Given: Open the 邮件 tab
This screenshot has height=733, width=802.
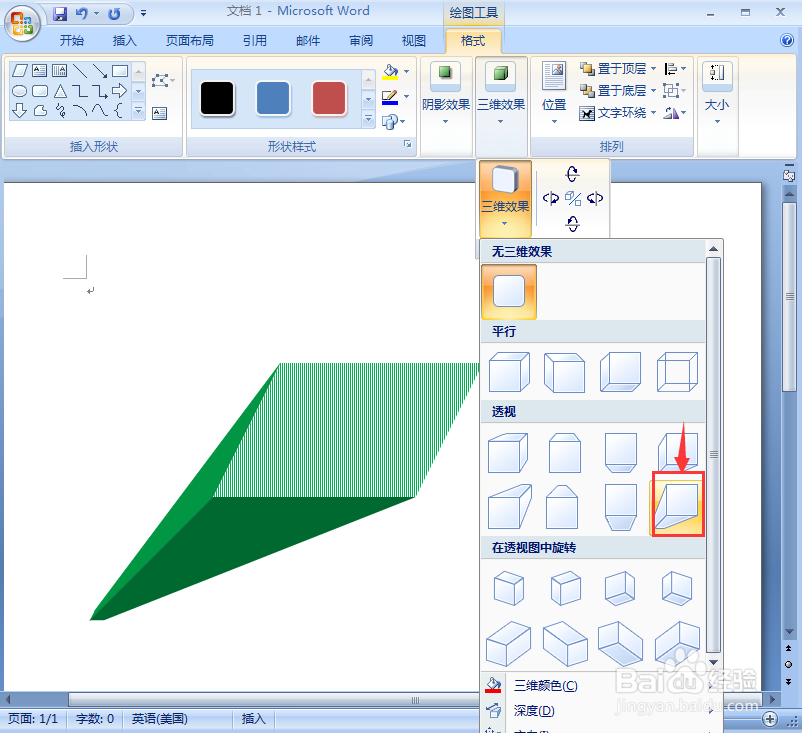Looking at the screenshot, I should click(308, 40).
